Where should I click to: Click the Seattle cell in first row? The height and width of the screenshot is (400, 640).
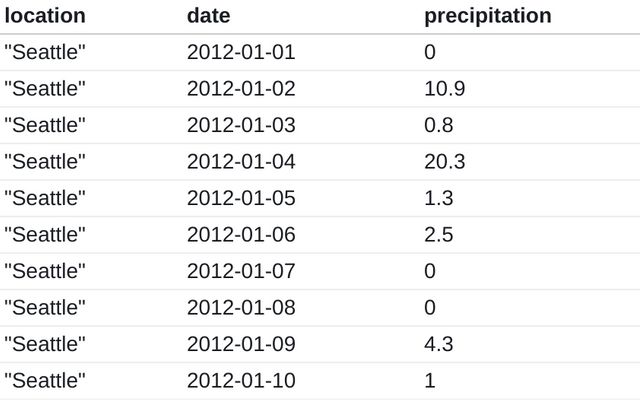pyautogui.click(x=45, y=52)
